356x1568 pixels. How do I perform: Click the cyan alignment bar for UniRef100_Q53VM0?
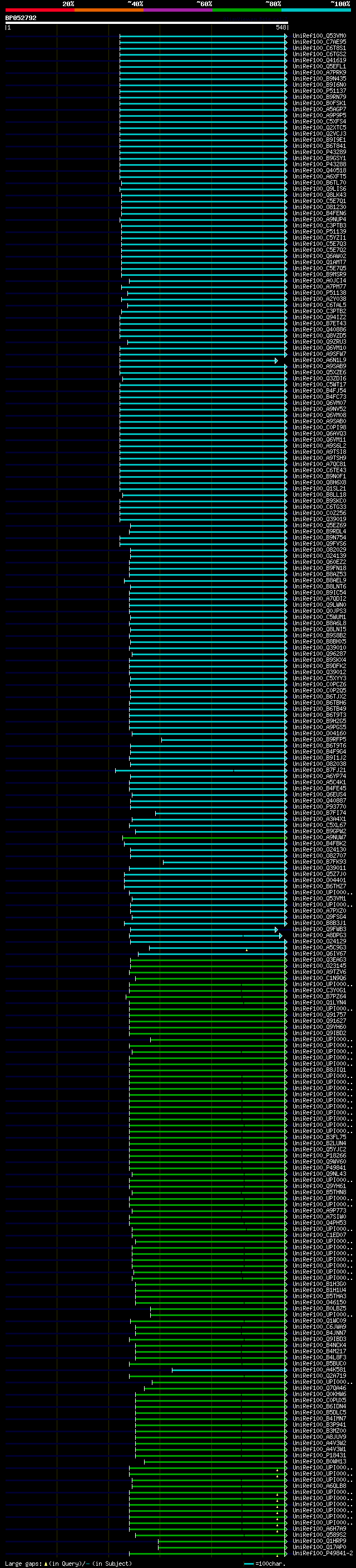(203, 36)
